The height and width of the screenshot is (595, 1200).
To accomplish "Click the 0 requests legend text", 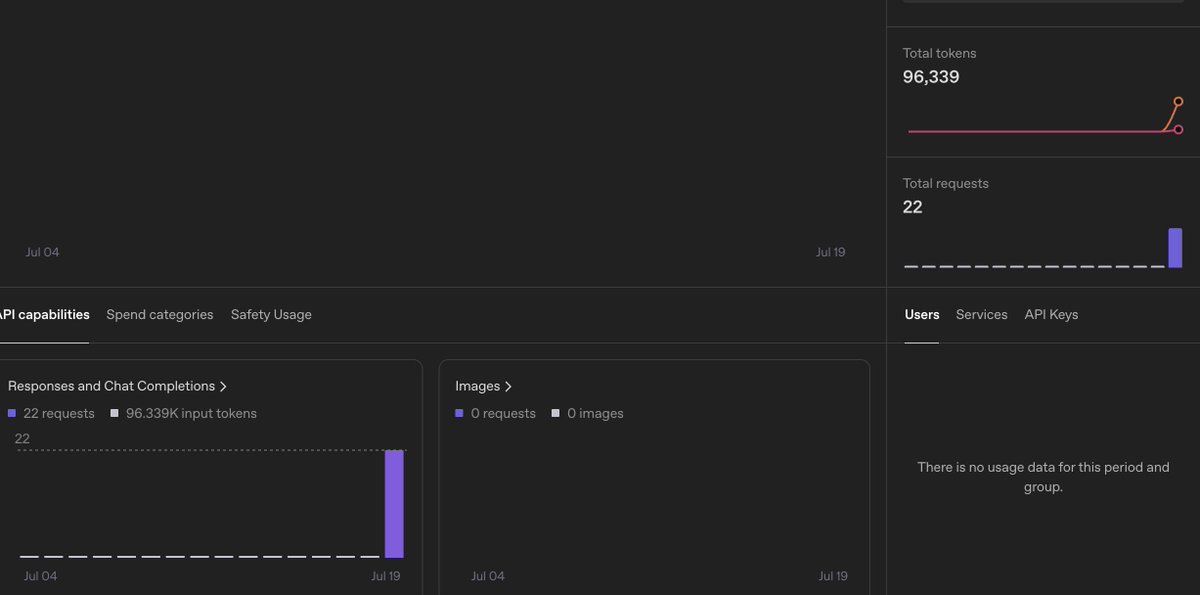I will coord(503,413).
